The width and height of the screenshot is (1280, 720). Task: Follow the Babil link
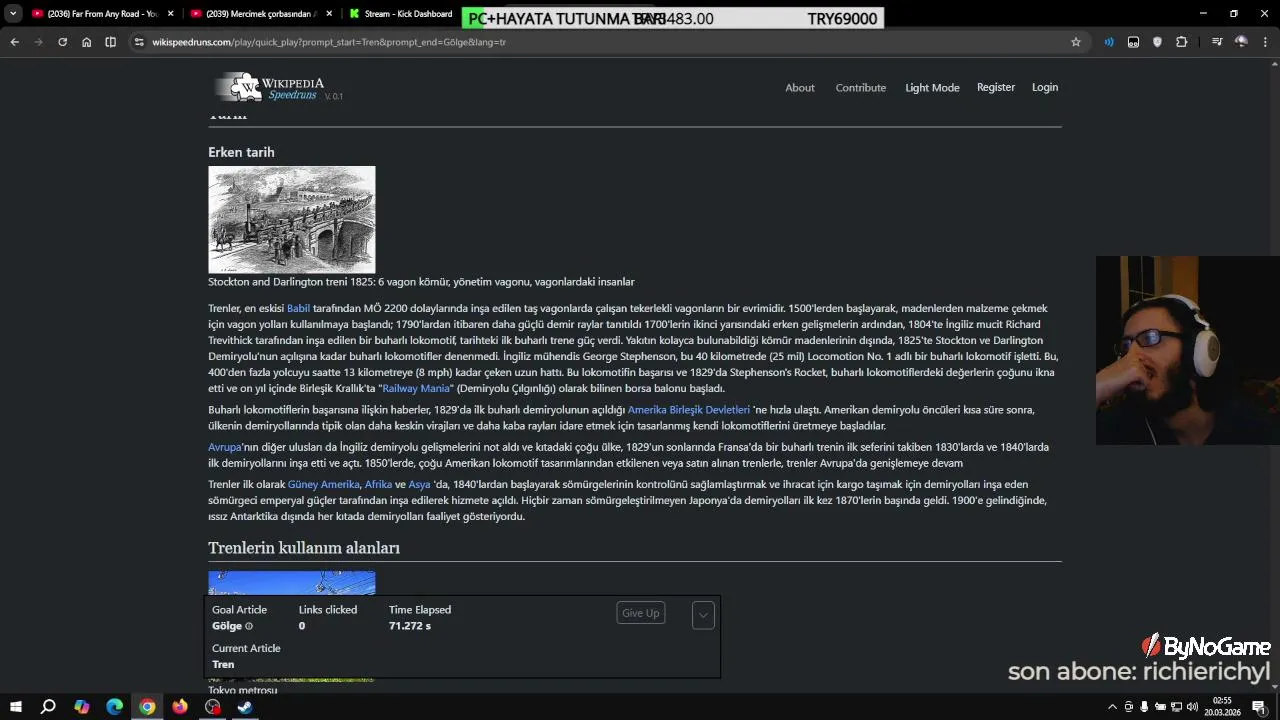coord(298,309)
